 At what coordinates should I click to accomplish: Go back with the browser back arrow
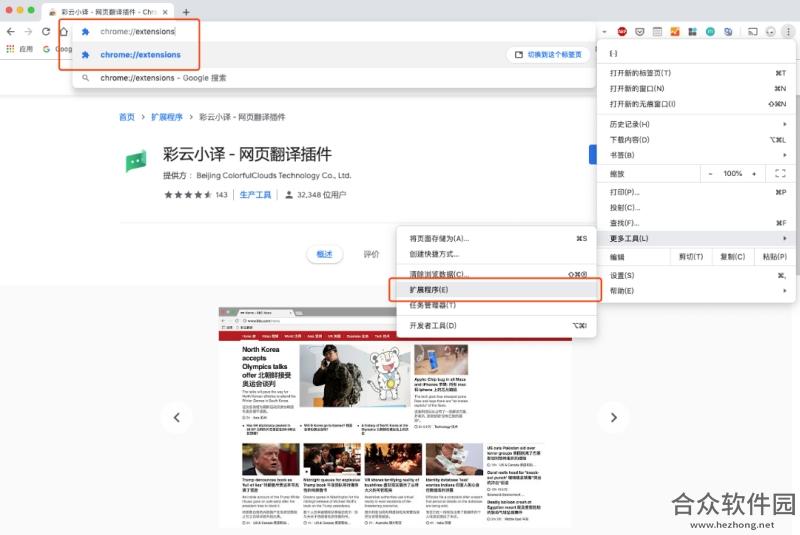[11, 32]
